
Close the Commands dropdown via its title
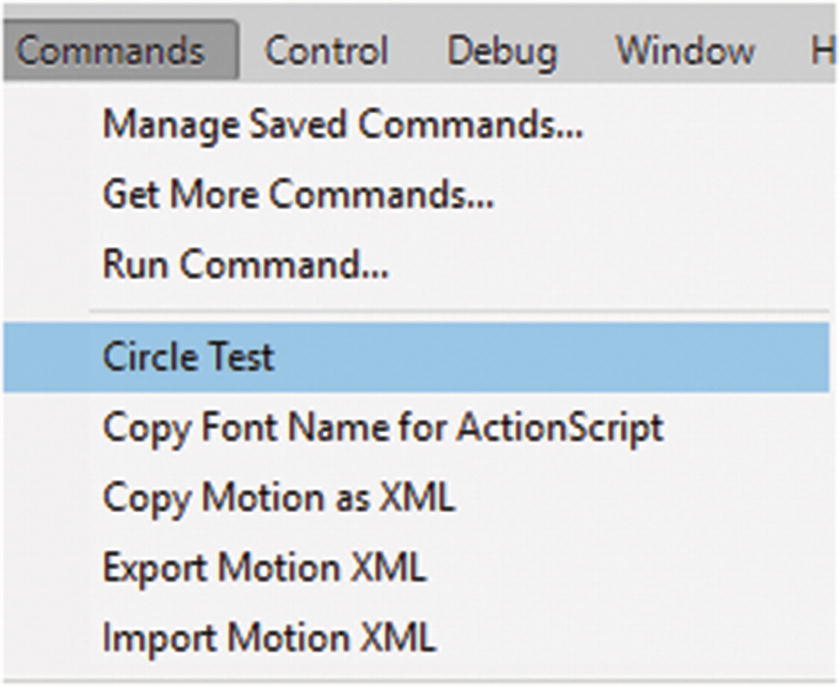coord(111,50)
